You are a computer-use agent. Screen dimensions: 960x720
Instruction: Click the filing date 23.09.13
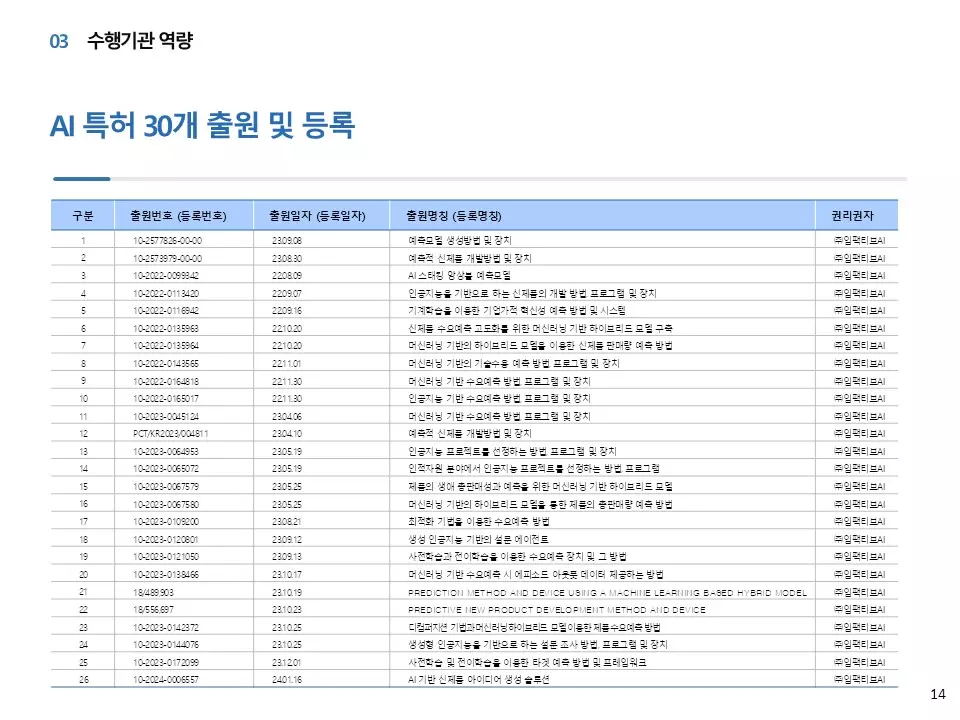tap(287, 557)
